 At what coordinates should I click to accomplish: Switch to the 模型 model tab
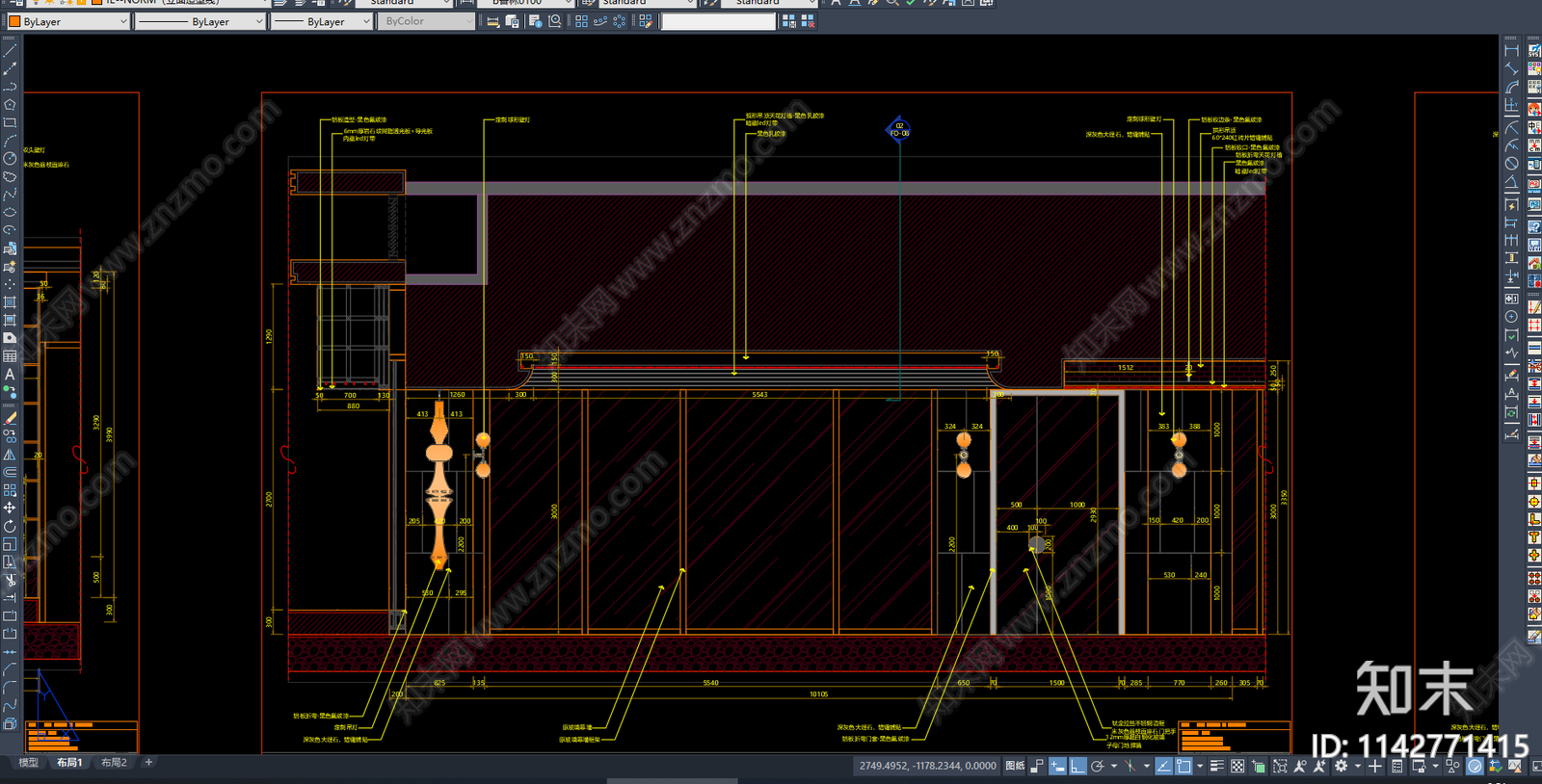click(x=29, y=762)
